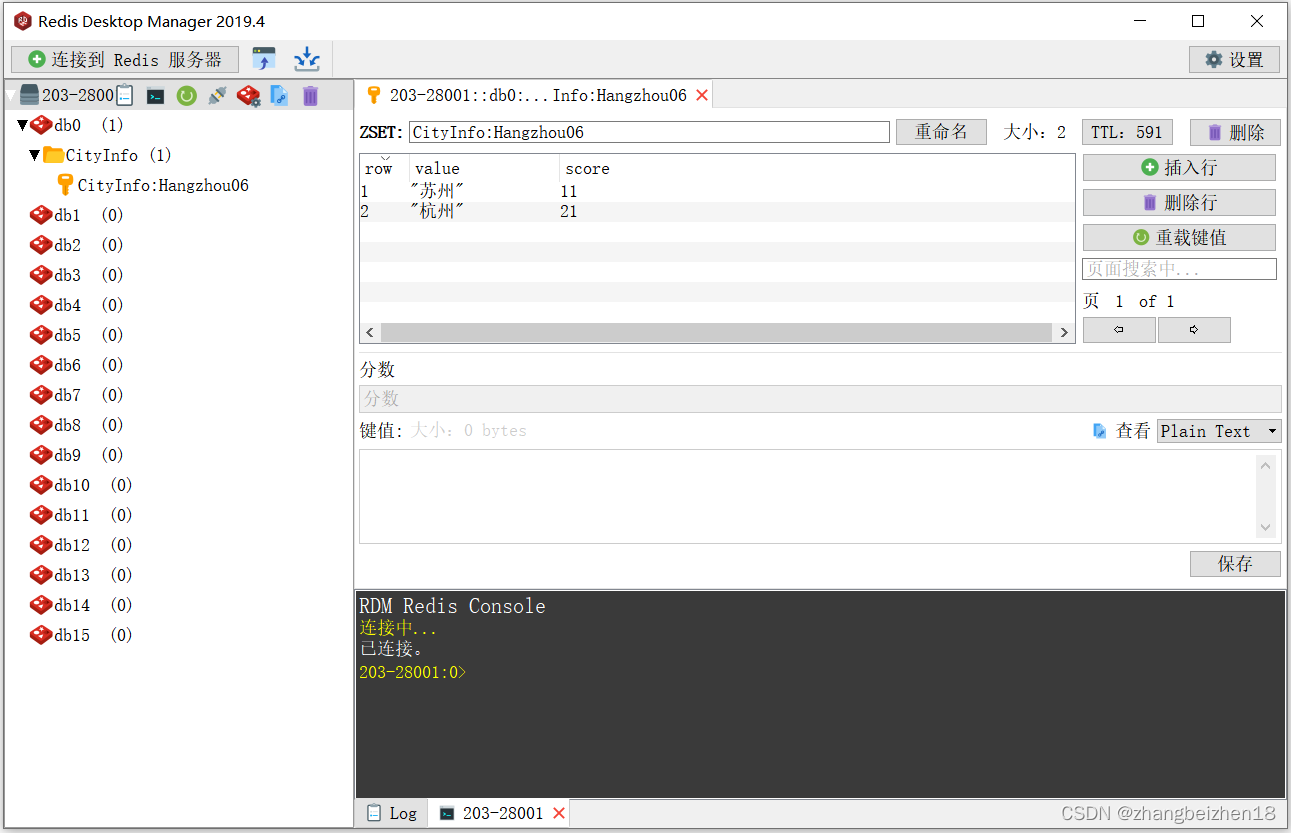
Task: Disconnect the server using the plug icon
Action: [x=217, y=95]
